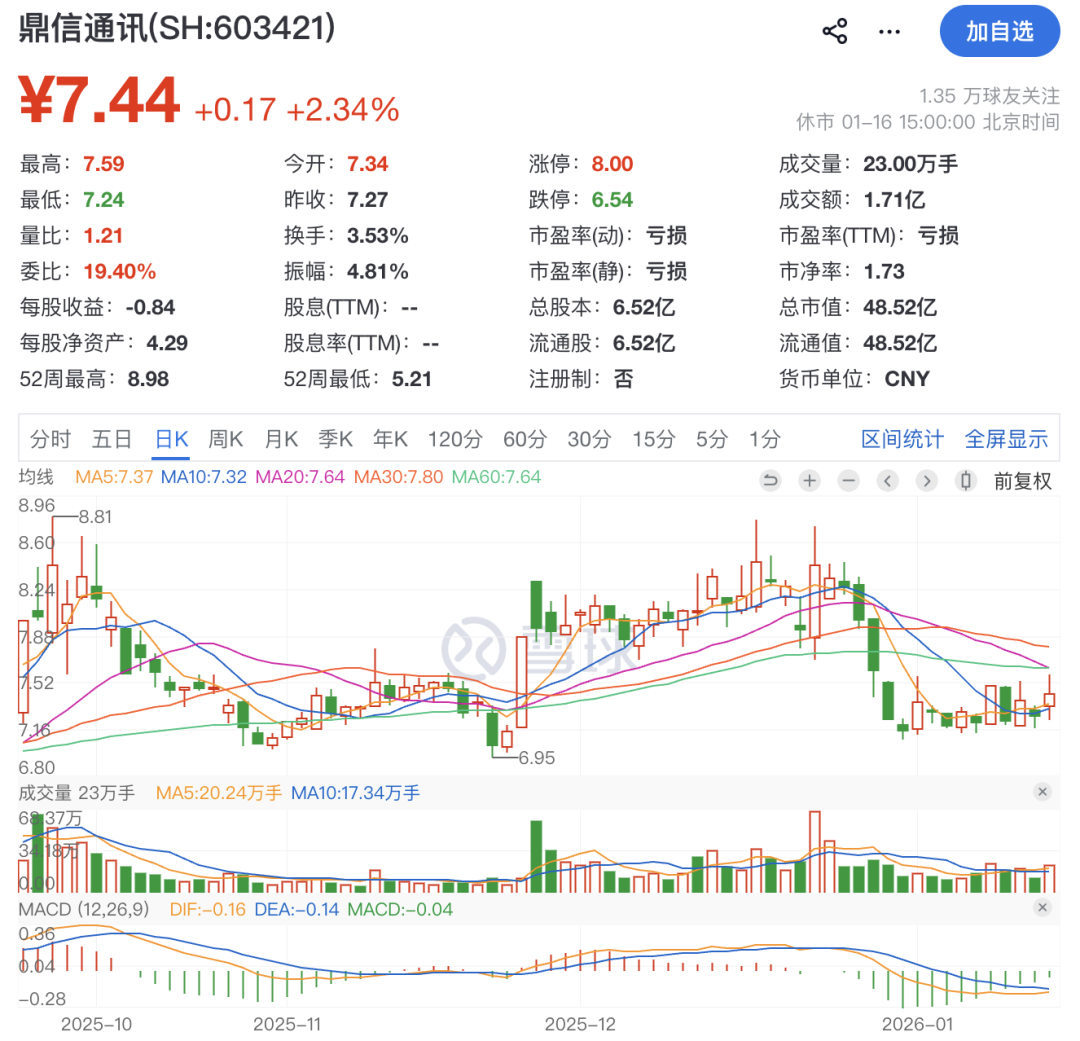Select the 月K monthly chart tab

click(x=281, y=439)
